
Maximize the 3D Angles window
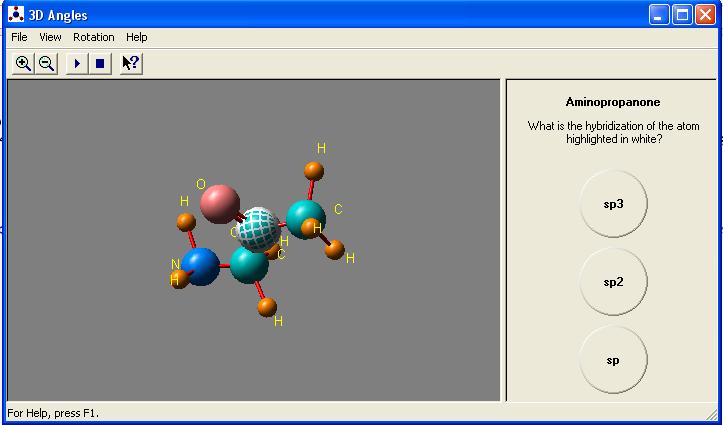pyautogui.click(x=682, y=14)
